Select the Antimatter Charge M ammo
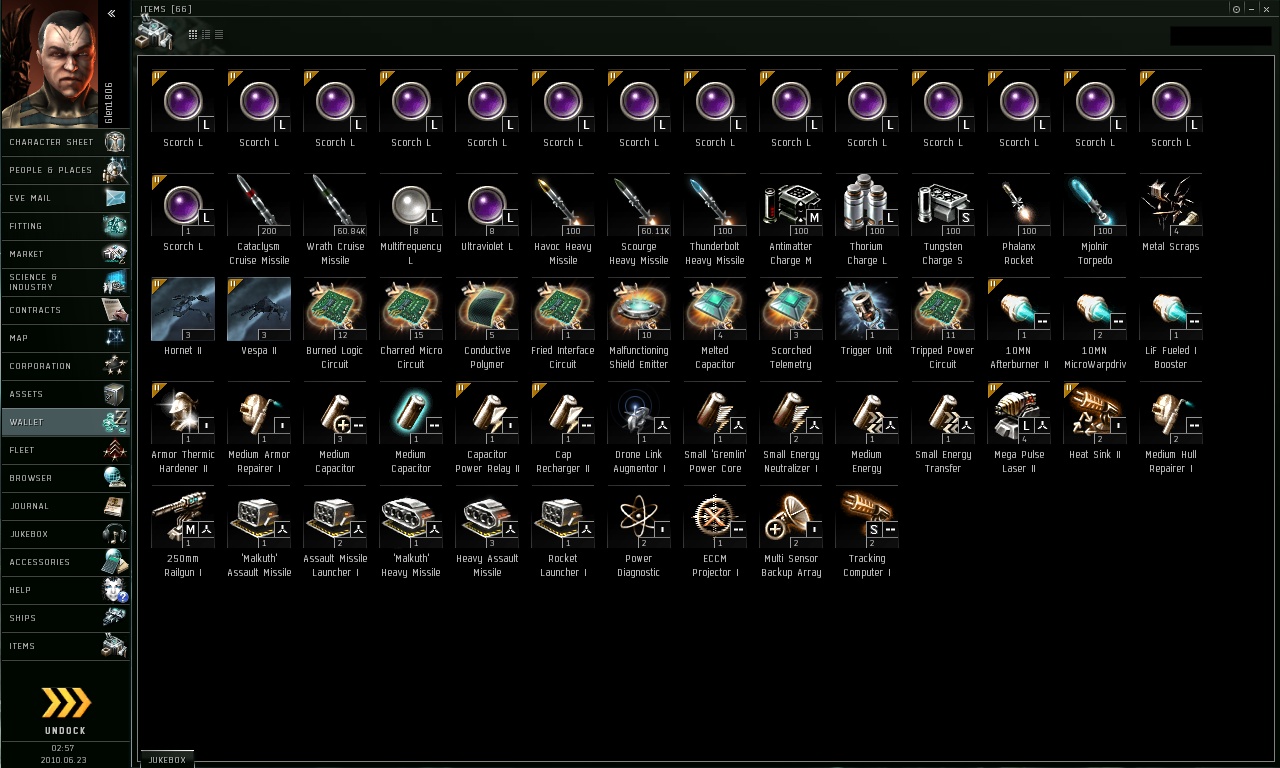Screen dimensions: 1280x768 click(791, 220)
